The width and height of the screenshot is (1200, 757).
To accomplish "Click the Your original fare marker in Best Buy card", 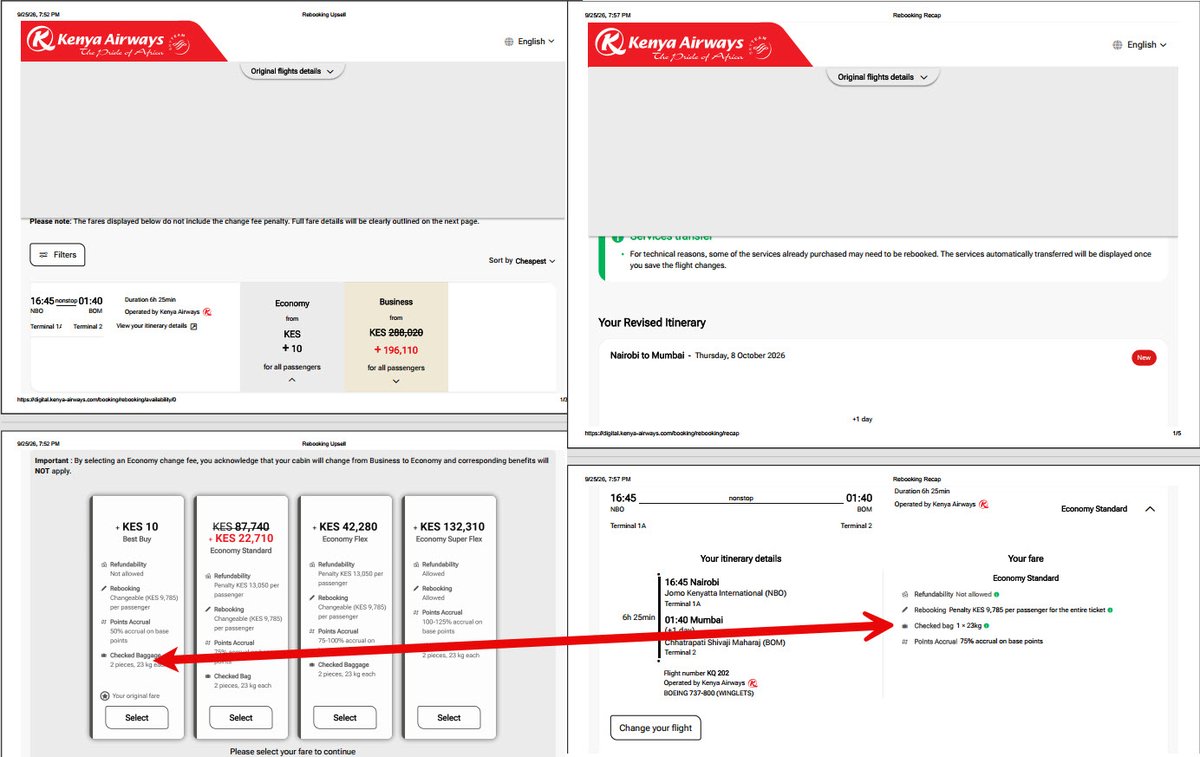I will point(105,696).
